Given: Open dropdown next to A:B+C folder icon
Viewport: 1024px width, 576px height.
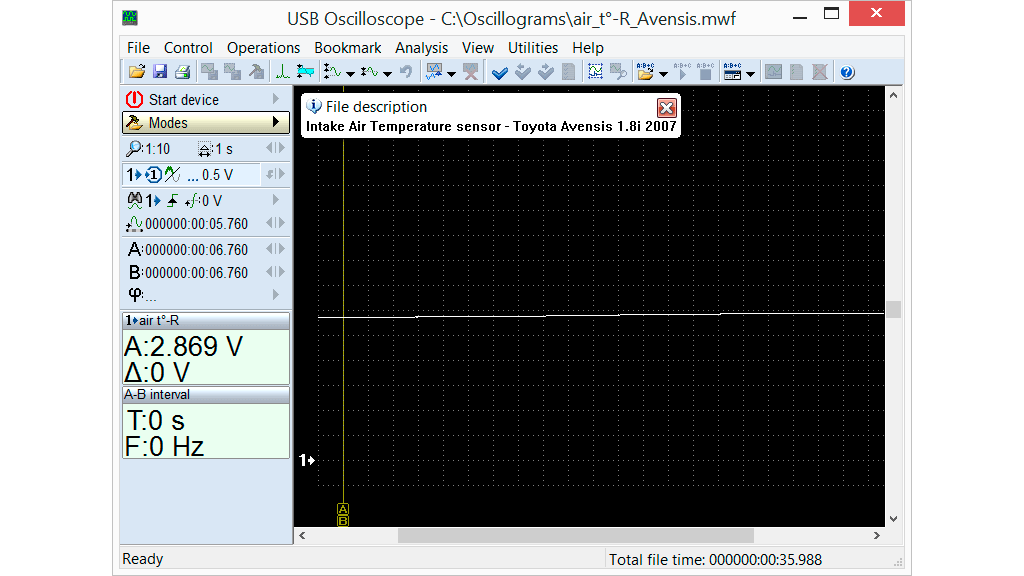Looking at the screenshot, I should (664, 73).
